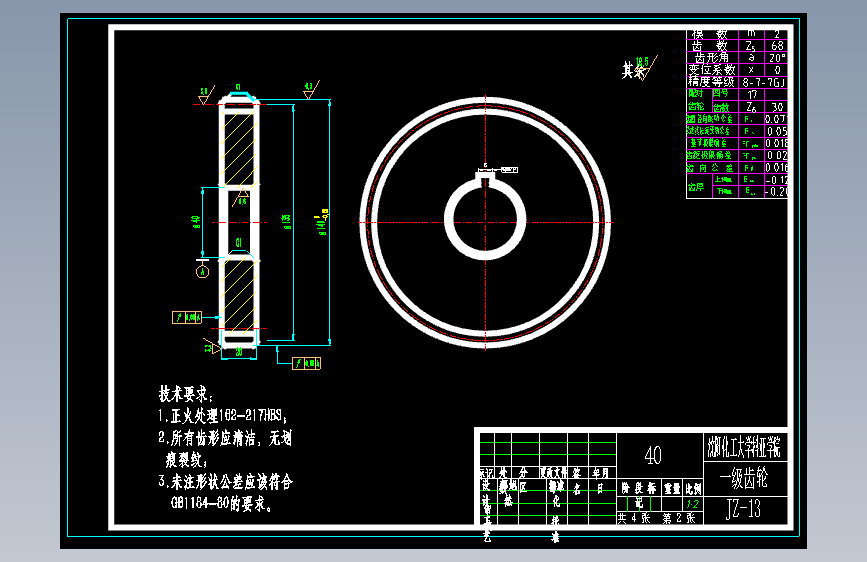
Task: Click the 'C1' chamfer label
Action: 239,242
